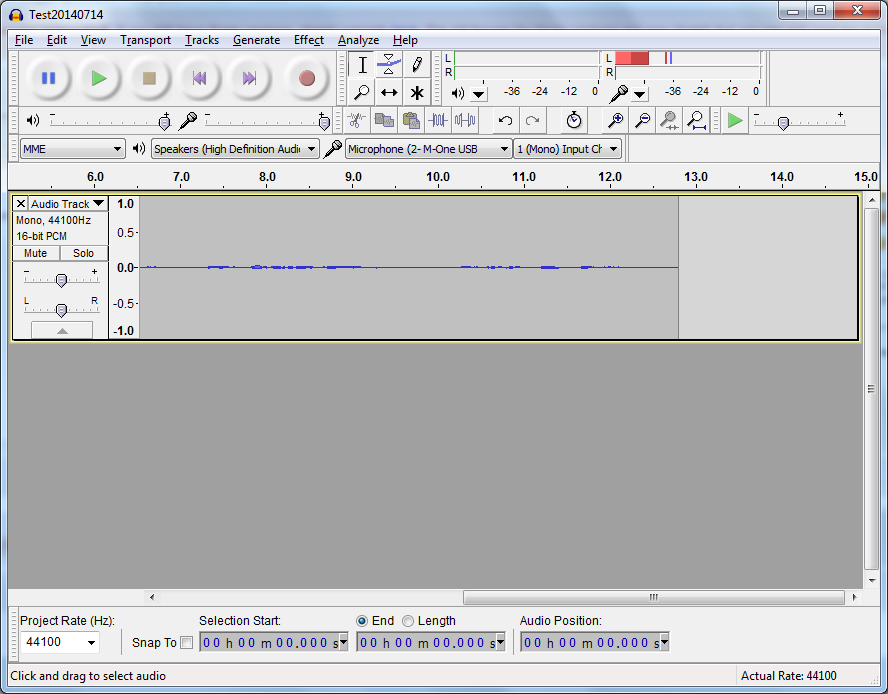The height and width of the screenshot is (694, 888).
Task: Open input meter options dropdown arrow
Action: [639, 94]
